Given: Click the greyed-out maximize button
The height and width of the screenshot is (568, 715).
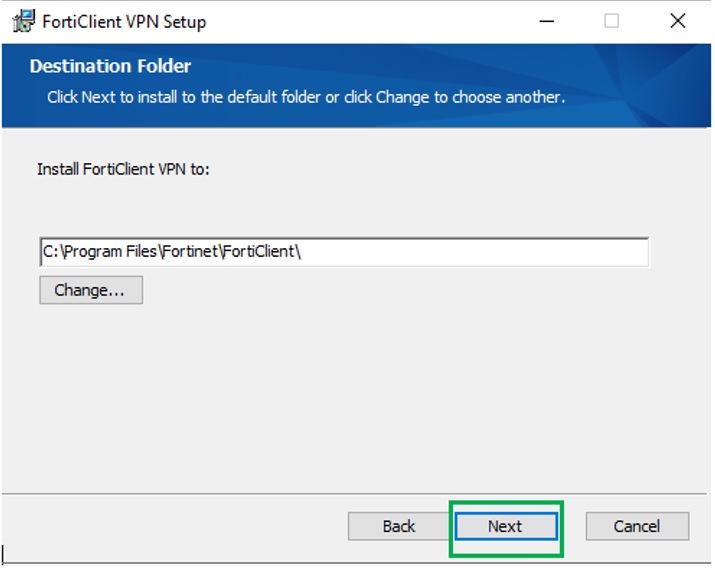Looking at the screenshot, I should [x=611, y=21].
